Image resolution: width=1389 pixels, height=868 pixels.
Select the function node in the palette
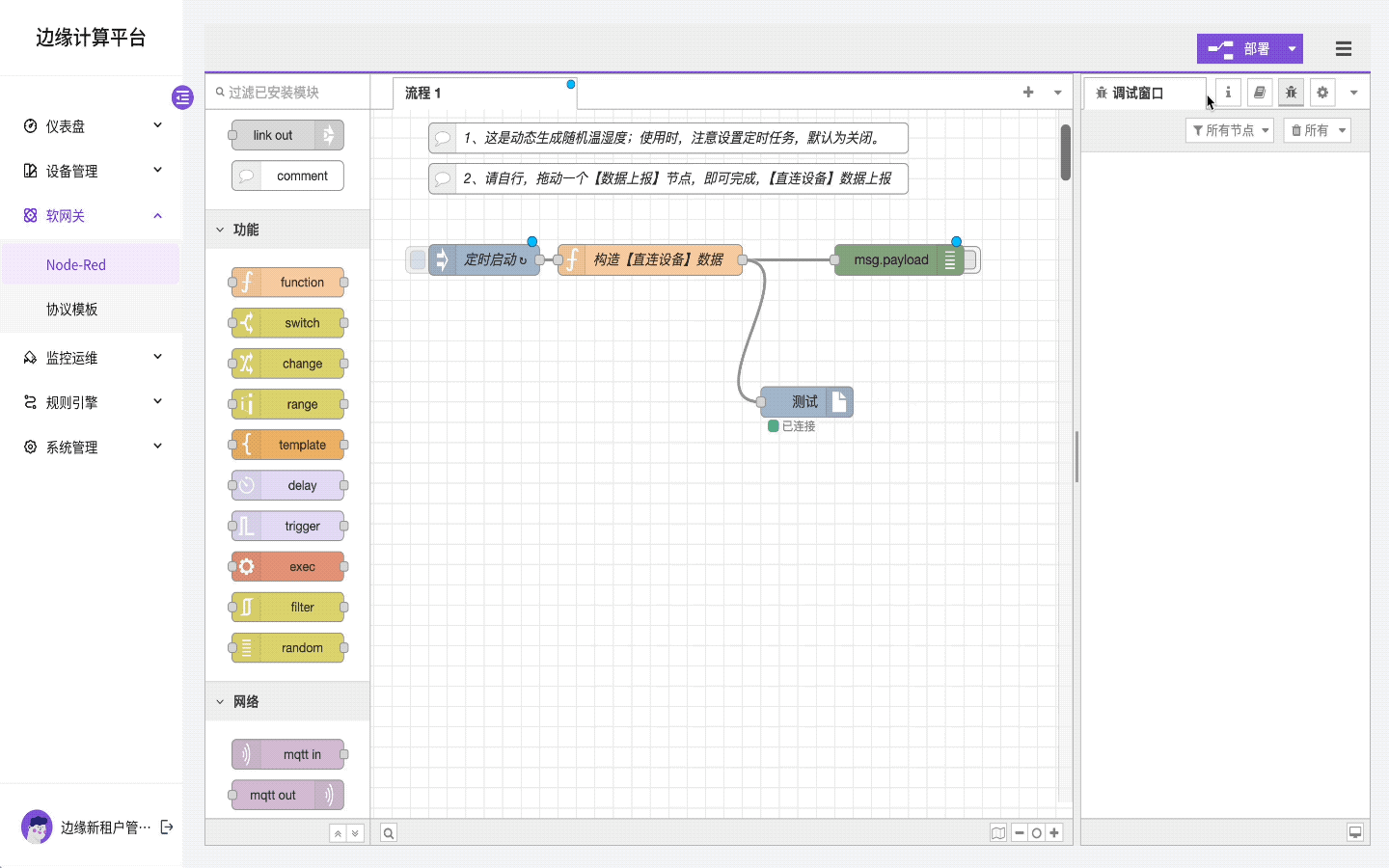[287, 282]
